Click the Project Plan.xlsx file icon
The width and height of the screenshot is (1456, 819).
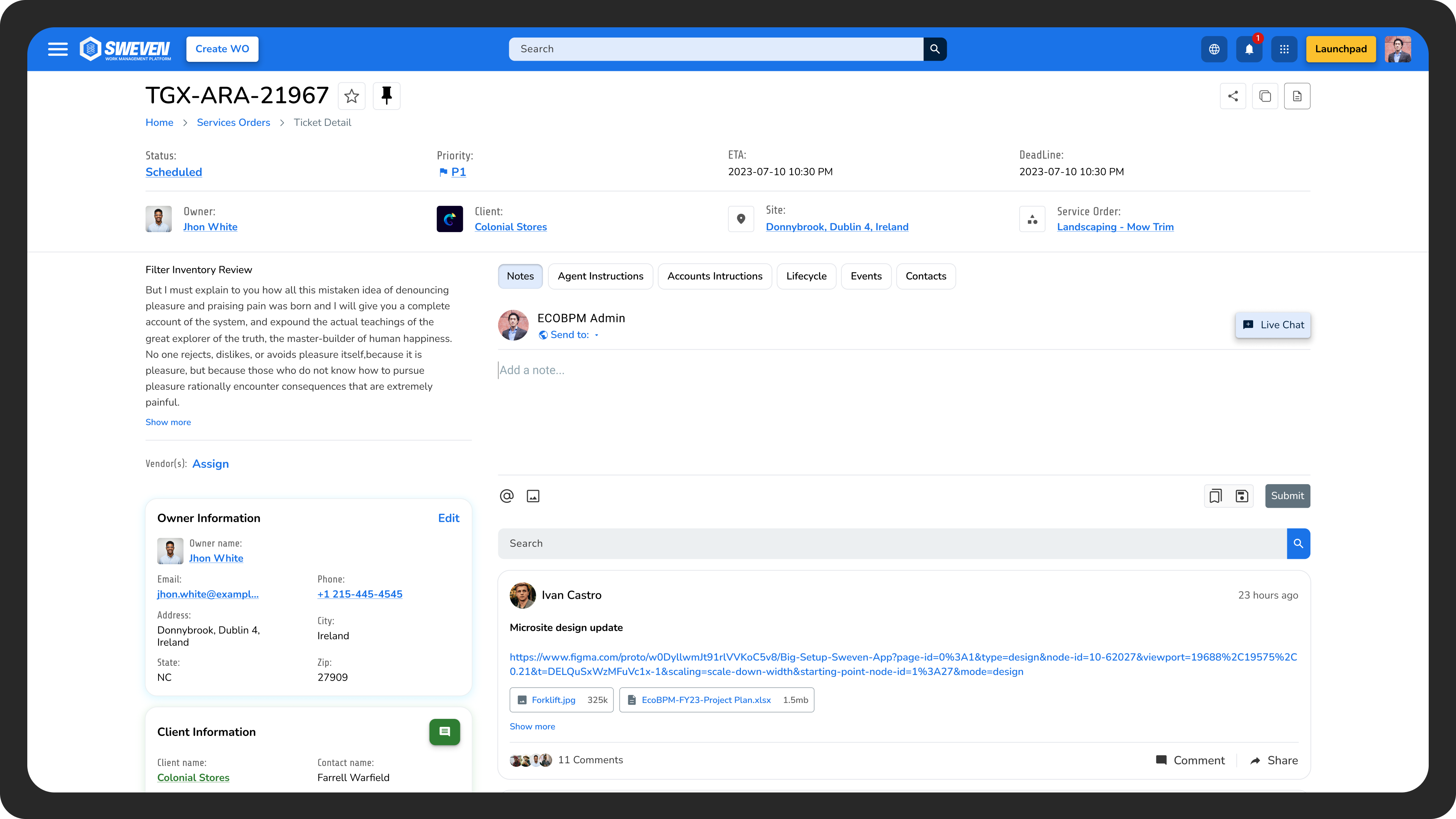(x=632, y=700)
